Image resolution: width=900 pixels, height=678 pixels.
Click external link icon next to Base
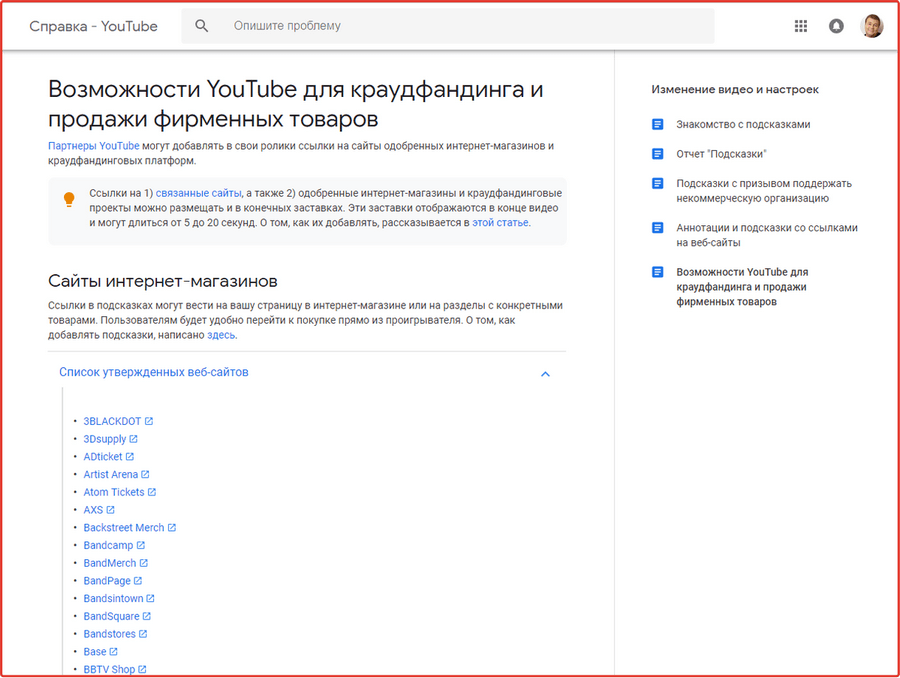[114, 652]
